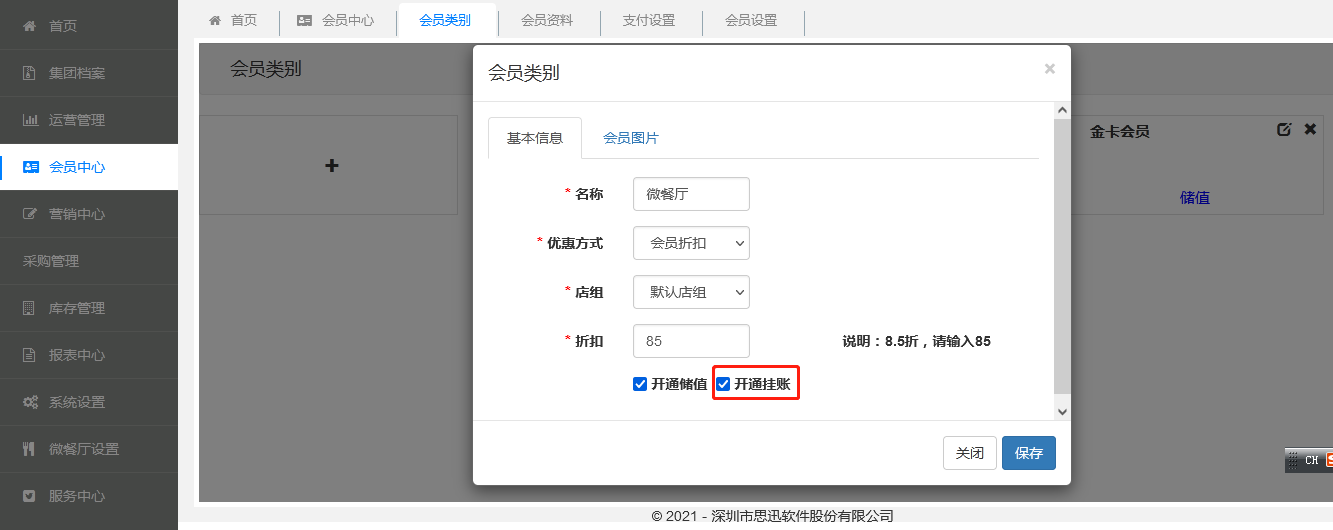Click the home icon in the sidebar 首页
Screen dimensions: 1333x530
pyautogui.click(x=30, y=26)
